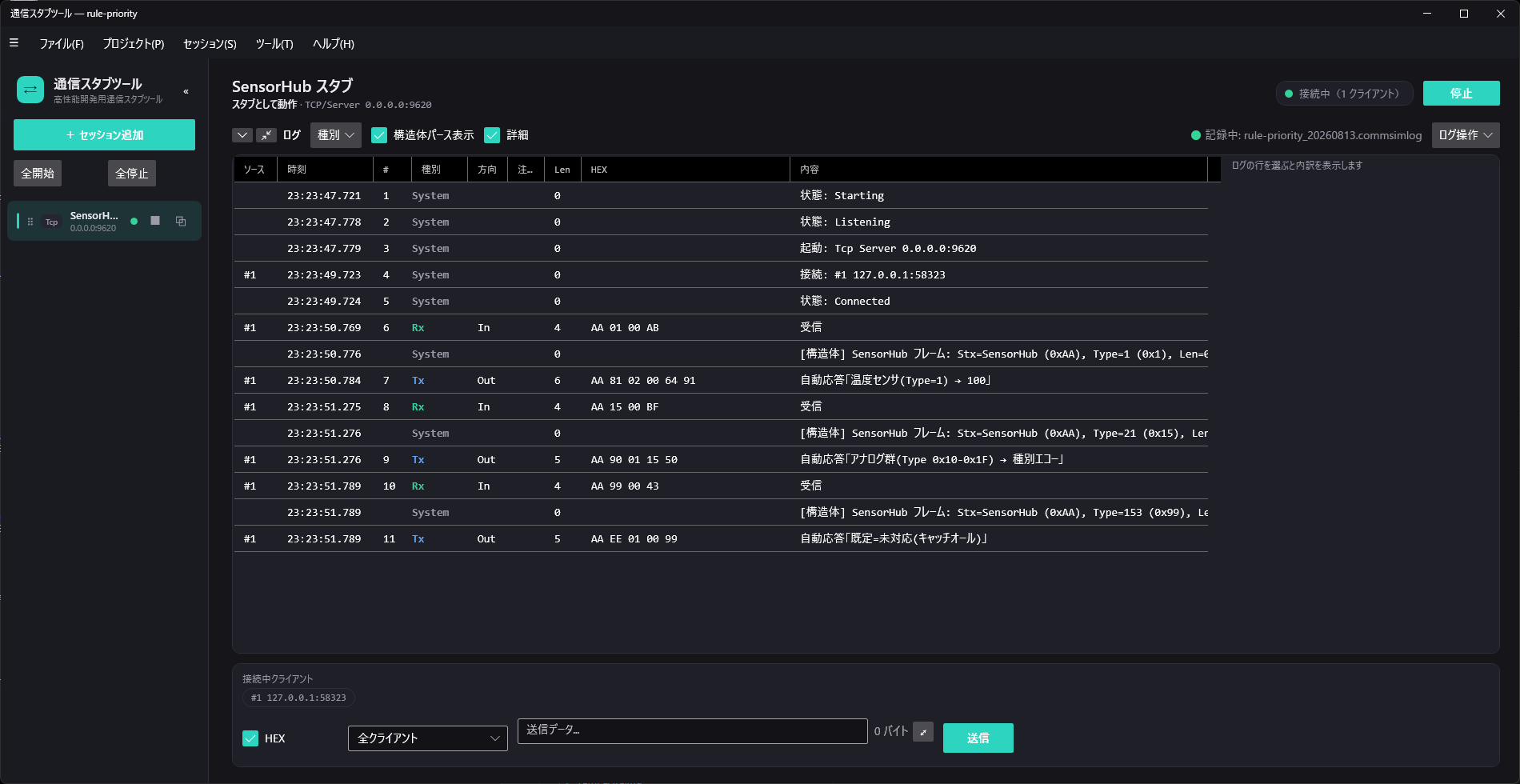Image resolution: width=1520 pixels, height=784 pixels.
Task: Select the Tx row 'AA 90 01 15 50'
Action: click(721, 459)
